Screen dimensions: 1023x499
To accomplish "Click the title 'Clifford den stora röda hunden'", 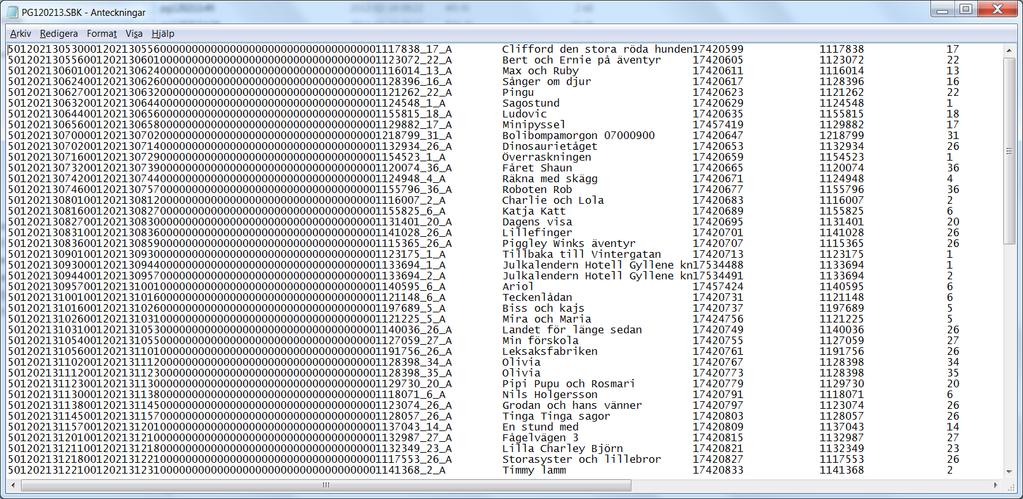I will coord(597,49).
